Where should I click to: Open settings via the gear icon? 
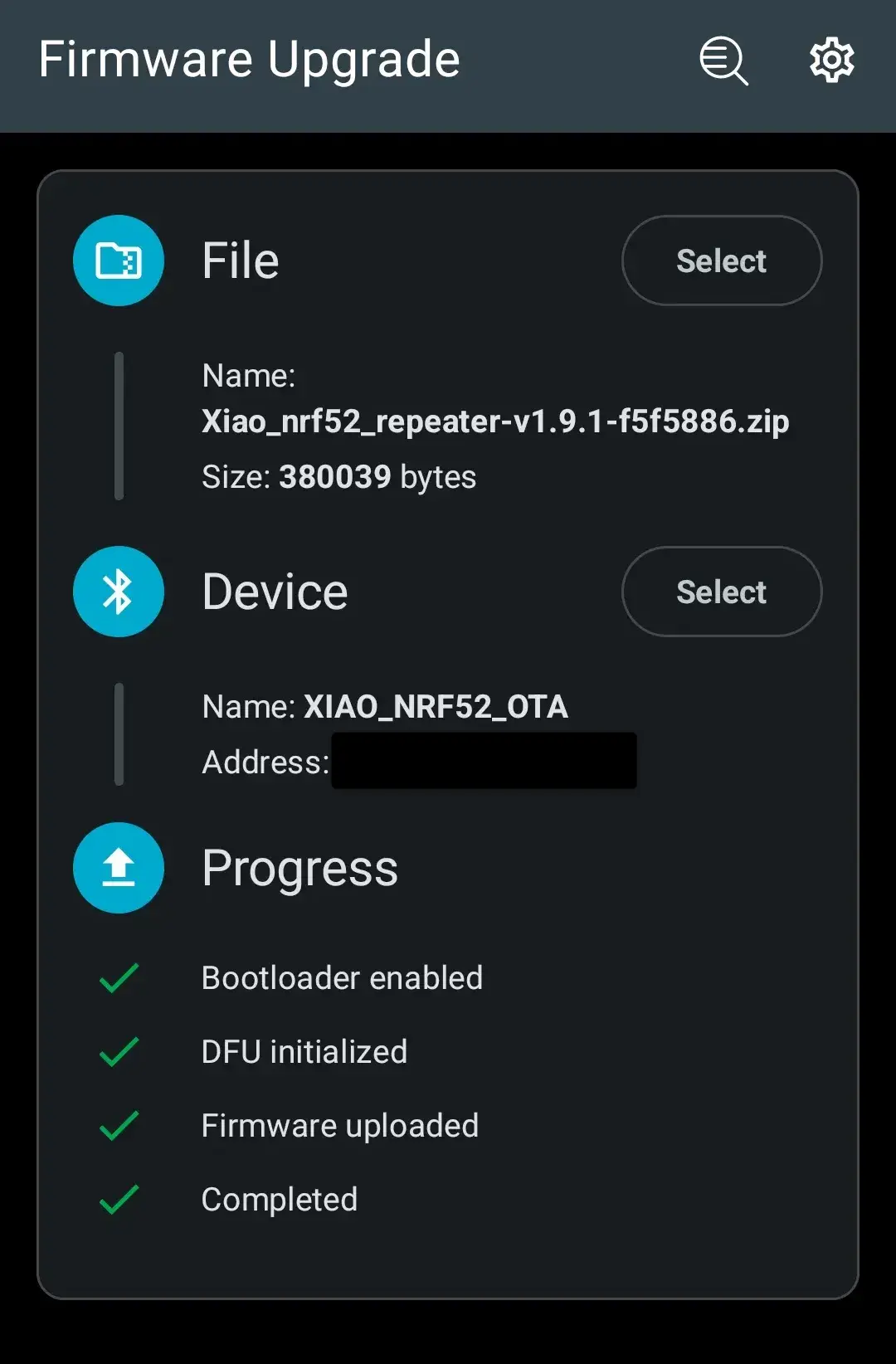(x=831, y=61)
